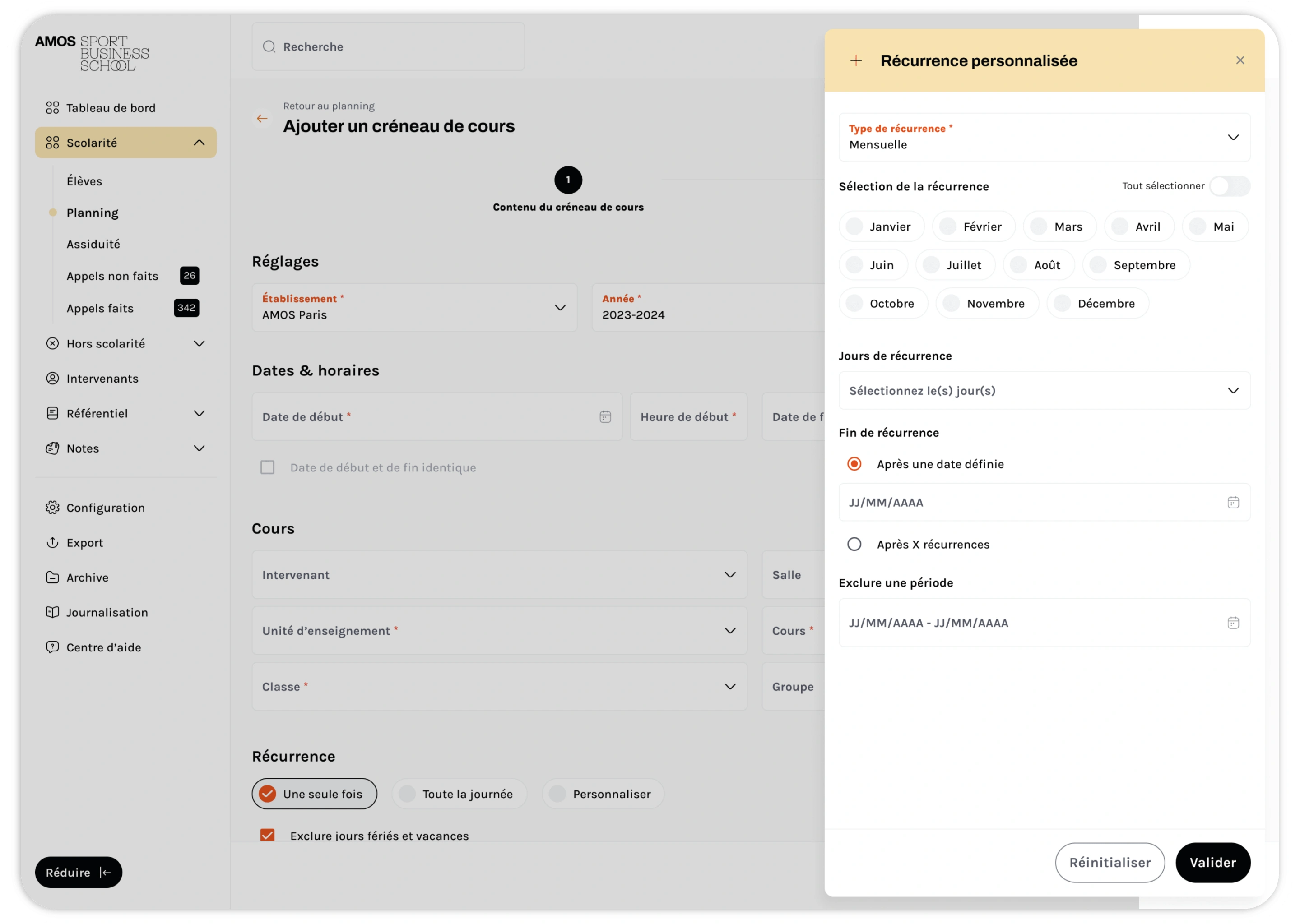Image resolution: width=1300 pixels, height=924 pixels.
Task: Click the Centre d'aide icon
Action: 52,647
